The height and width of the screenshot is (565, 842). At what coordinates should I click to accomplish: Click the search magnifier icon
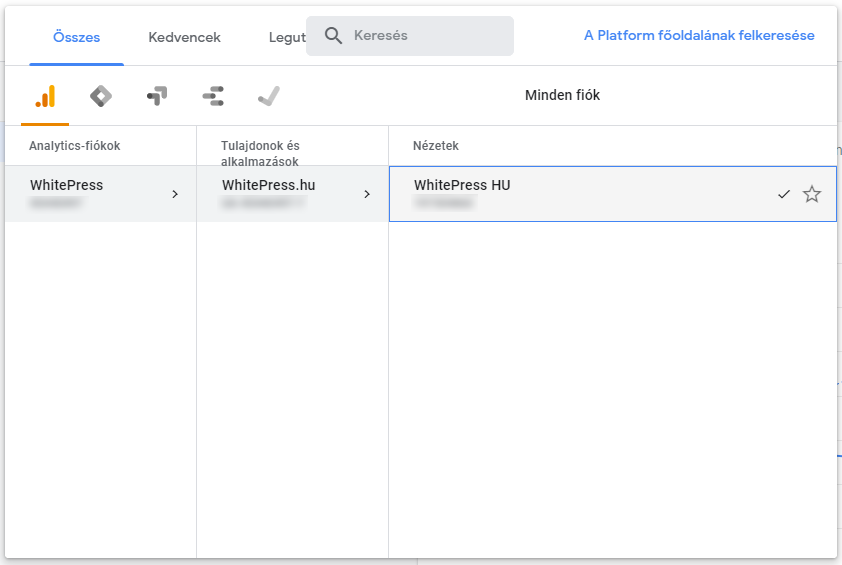[333, 36]
